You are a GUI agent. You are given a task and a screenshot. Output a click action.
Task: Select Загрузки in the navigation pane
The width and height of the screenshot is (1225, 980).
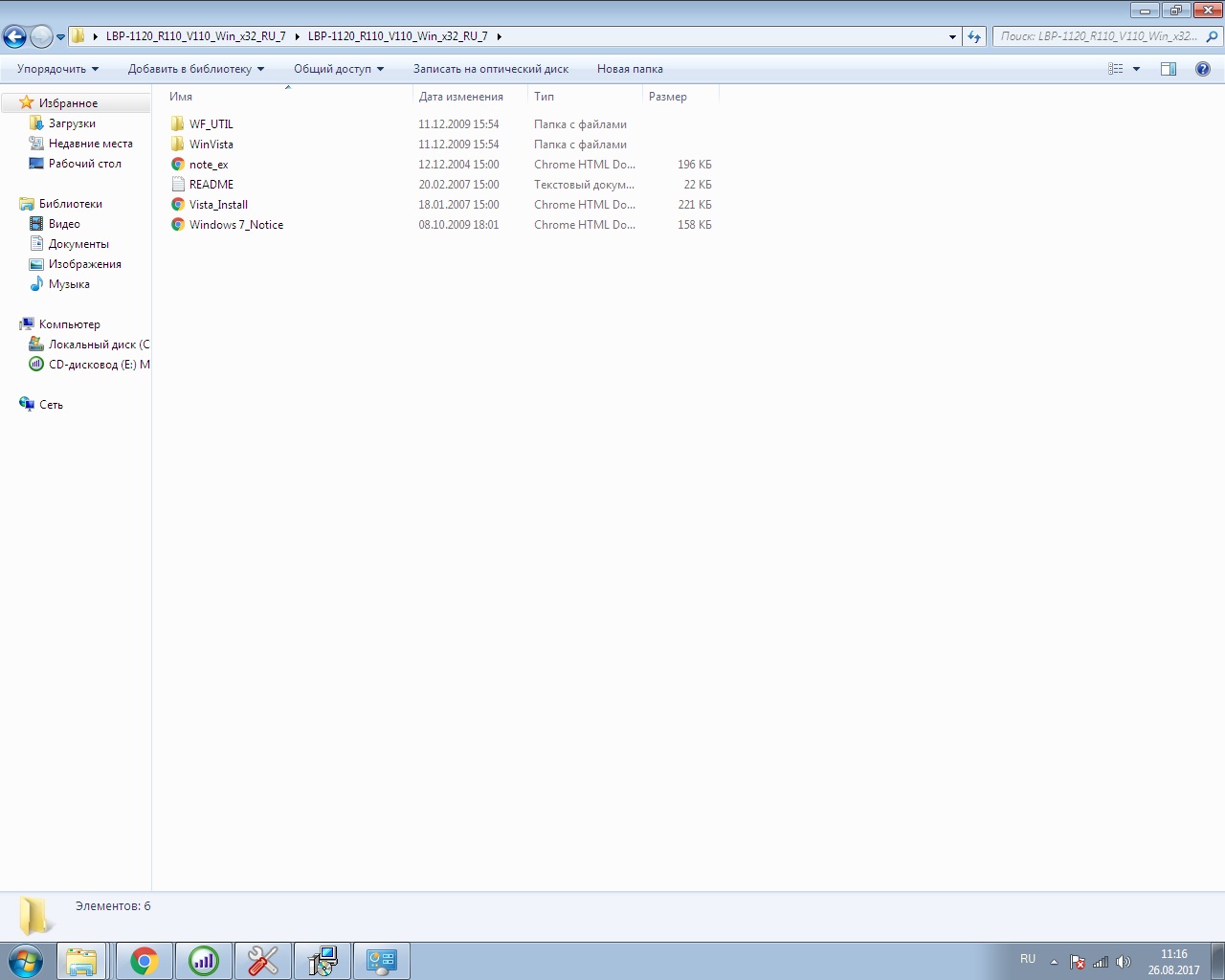[72, 123]
